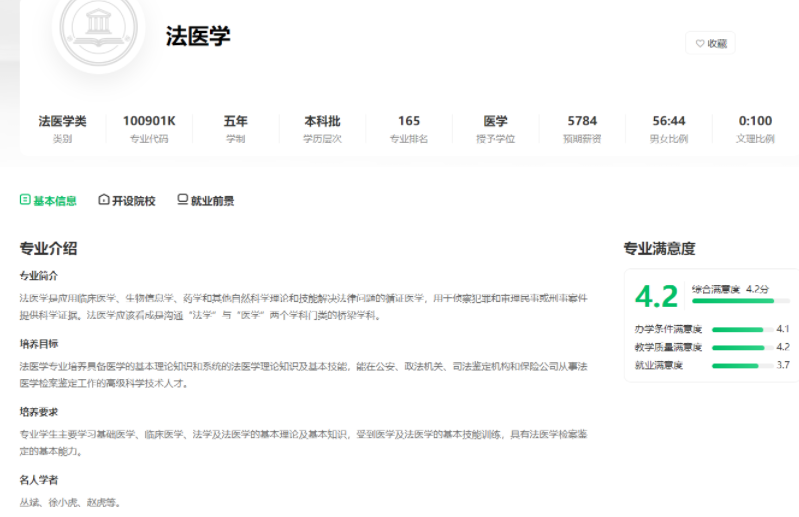This screenshot has height=517, width=799.
Task: Click the 开设院校 house icon
Action: pos(103,200)
